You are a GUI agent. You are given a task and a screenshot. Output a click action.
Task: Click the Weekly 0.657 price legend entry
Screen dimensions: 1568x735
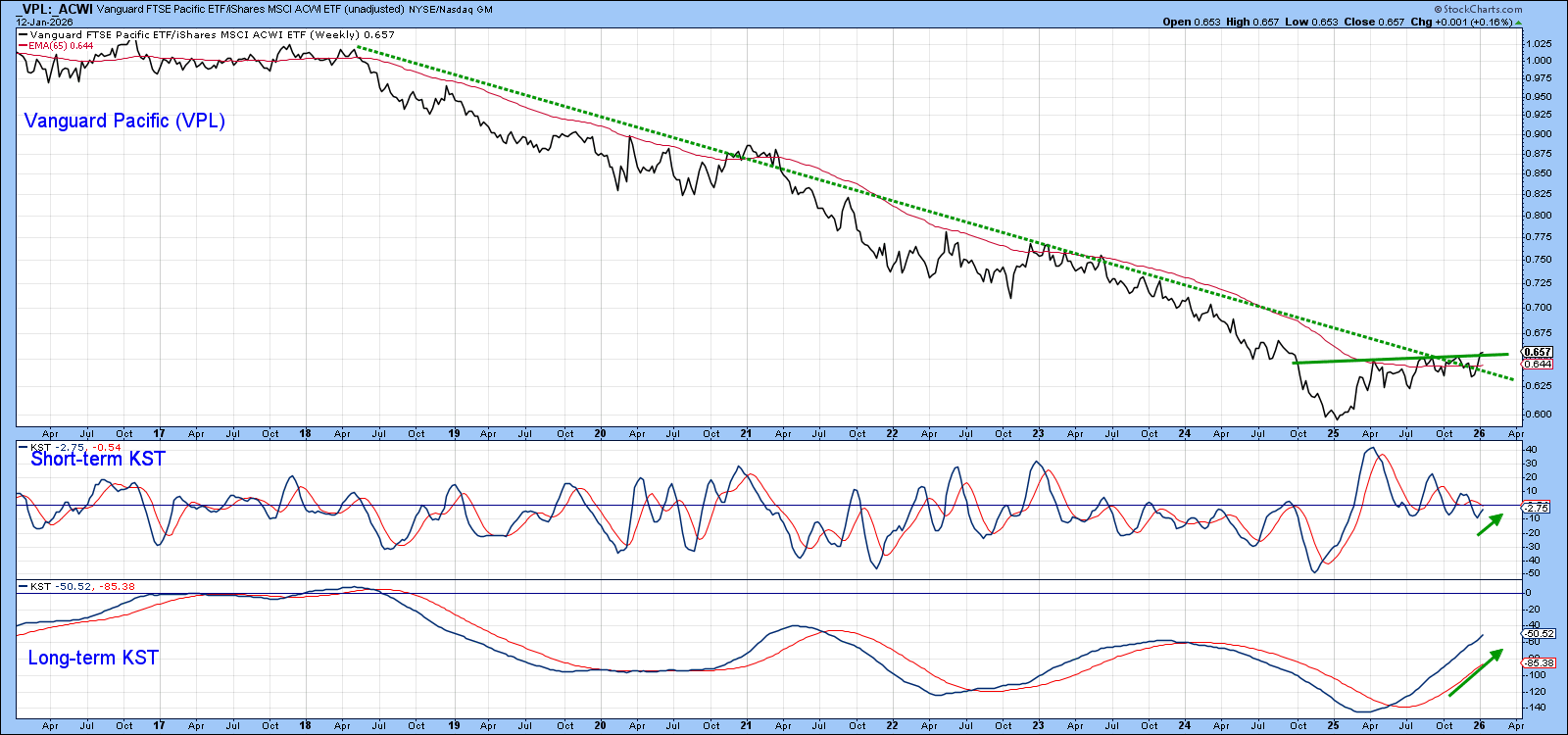click(x=208, y=34)
